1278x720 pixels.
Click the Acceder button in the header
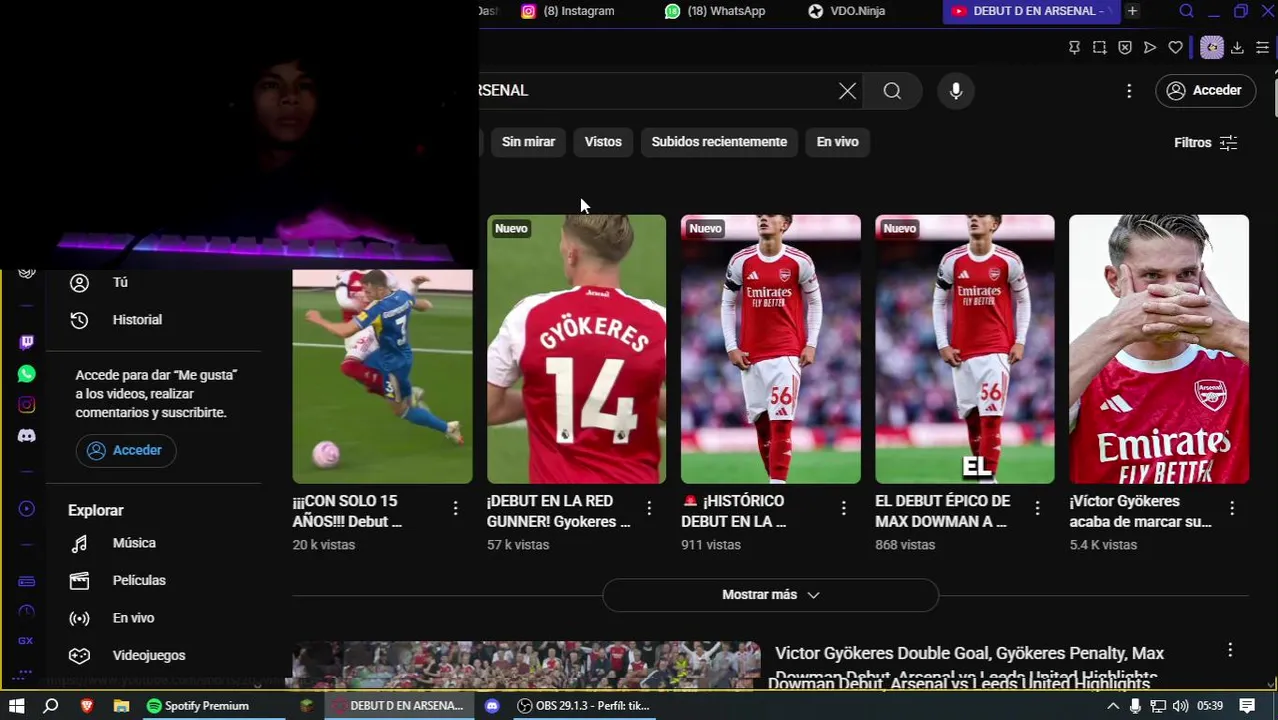click(1205, 91)
